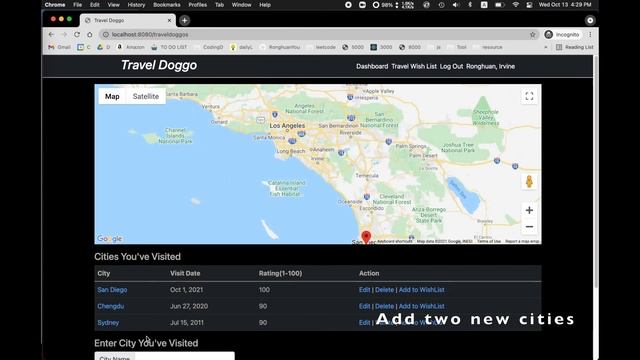Click the Rating(1-100) column header
The width and height of the screenshot is (640, 360).
tap(280, 273)
